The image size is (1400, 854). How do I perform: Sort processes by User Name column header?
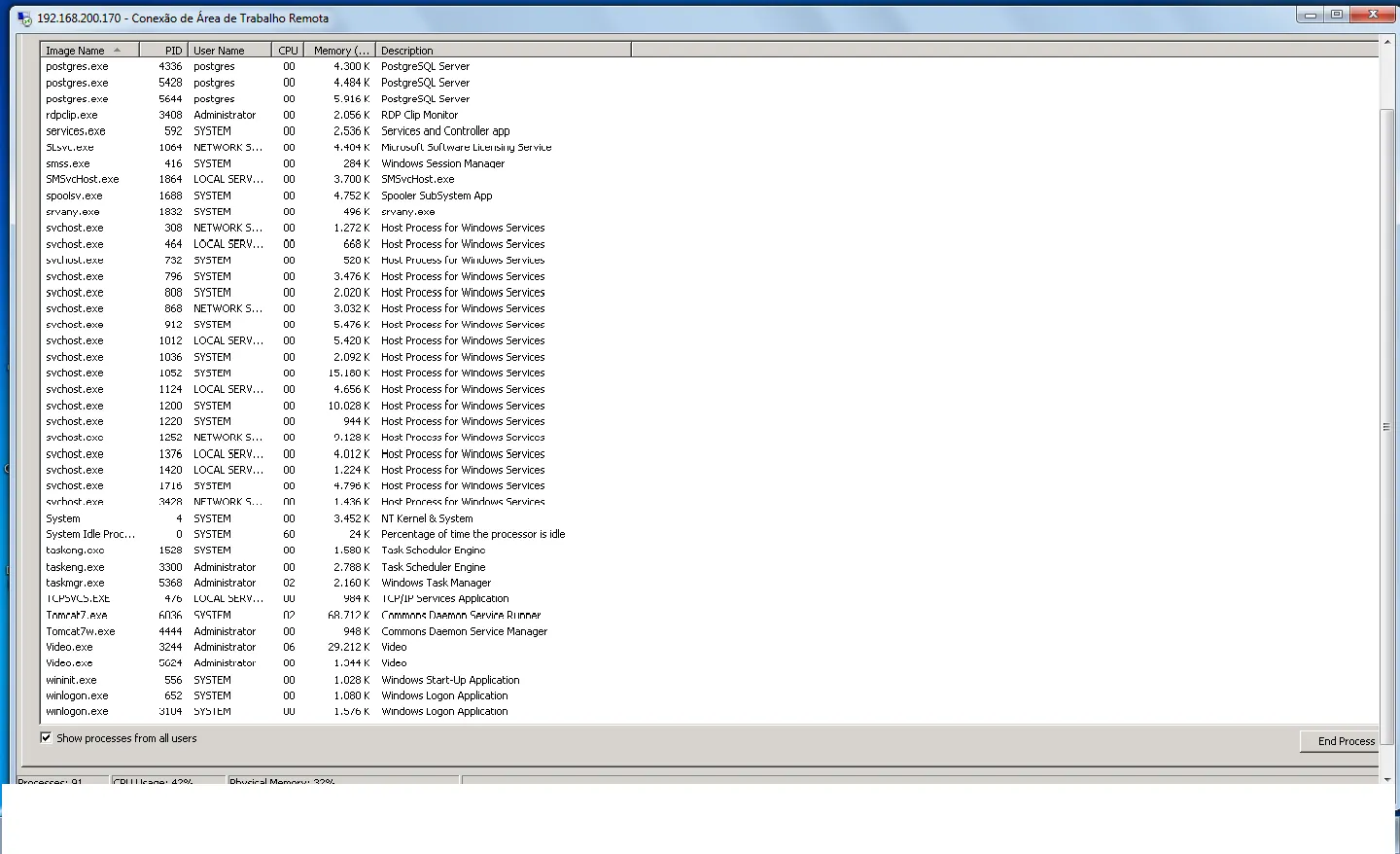coord(229,51)
